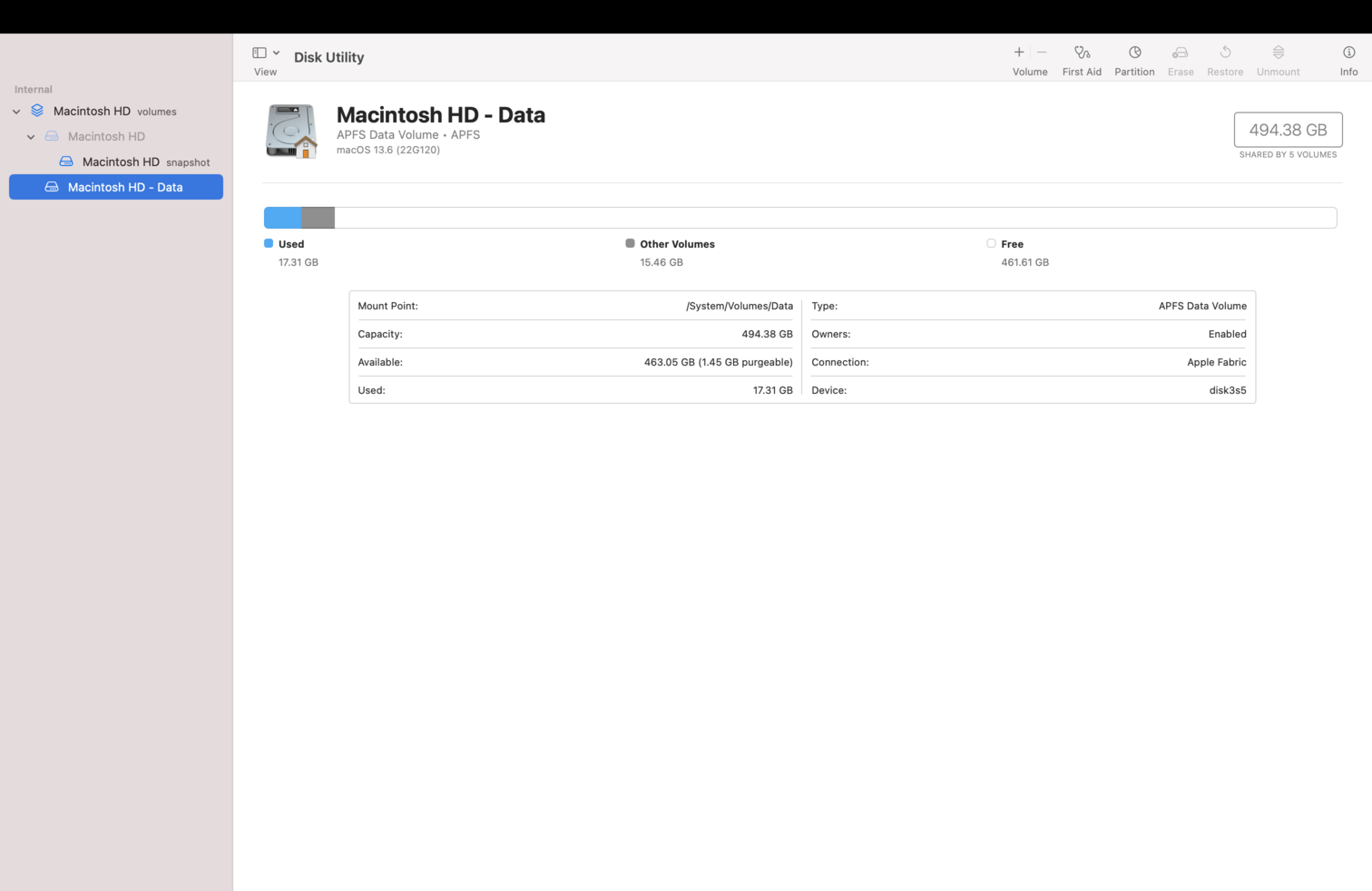Run First Aid stethoscope tool

coord(1082,53)
